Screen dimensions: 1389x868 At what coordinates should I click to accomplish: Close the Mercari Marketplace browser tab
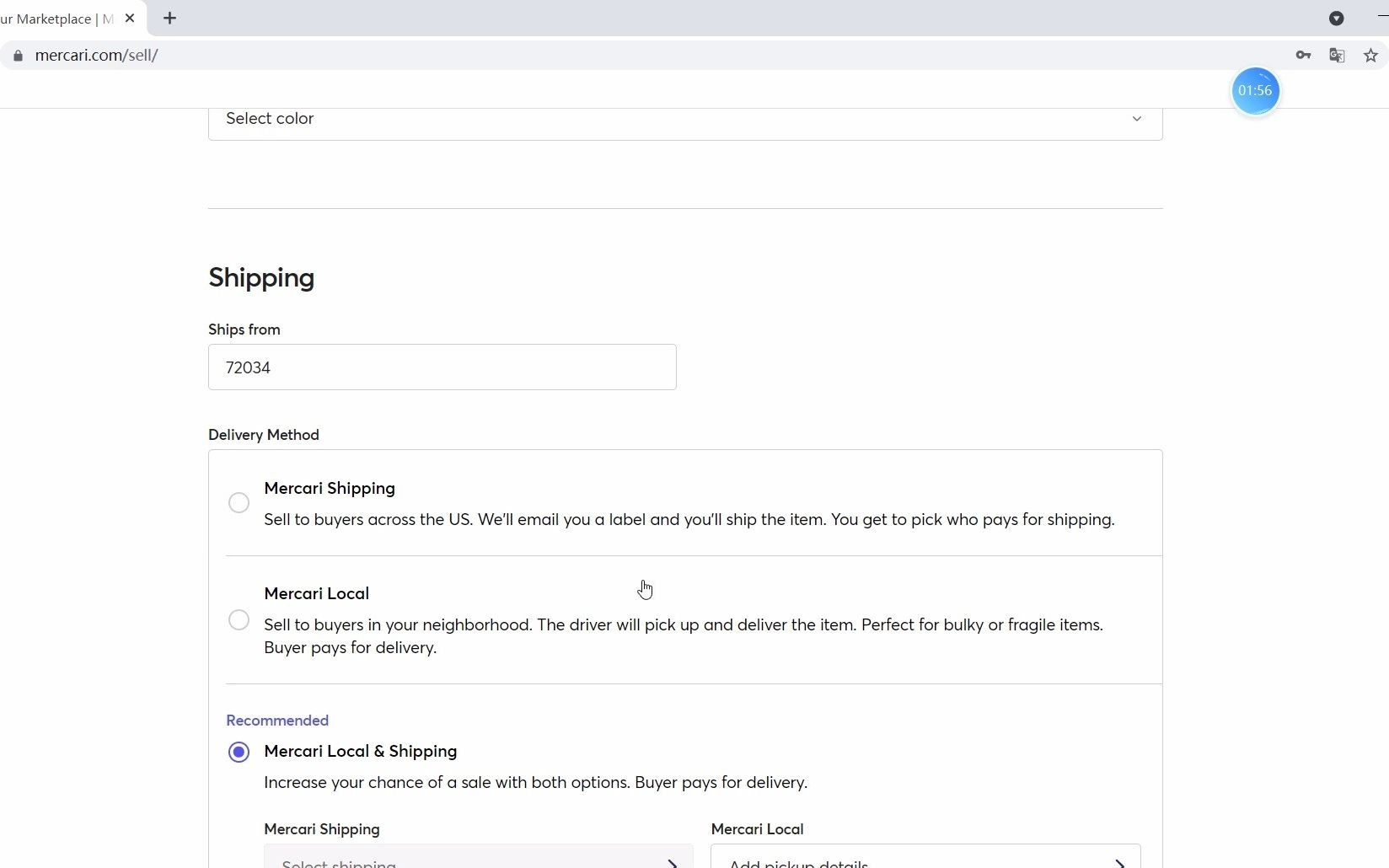click(130, 18)
